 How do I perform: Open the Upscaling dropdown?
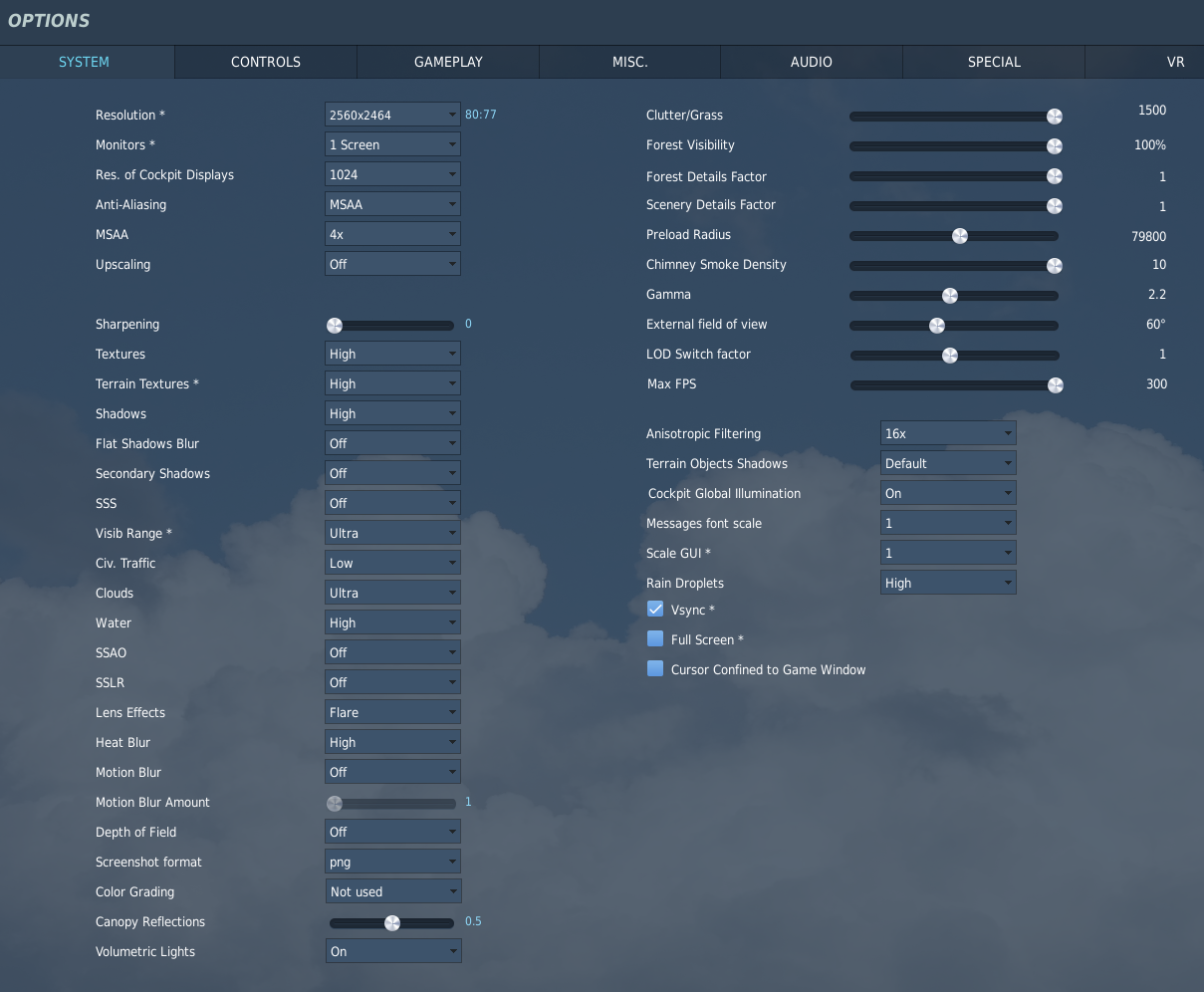392,264
